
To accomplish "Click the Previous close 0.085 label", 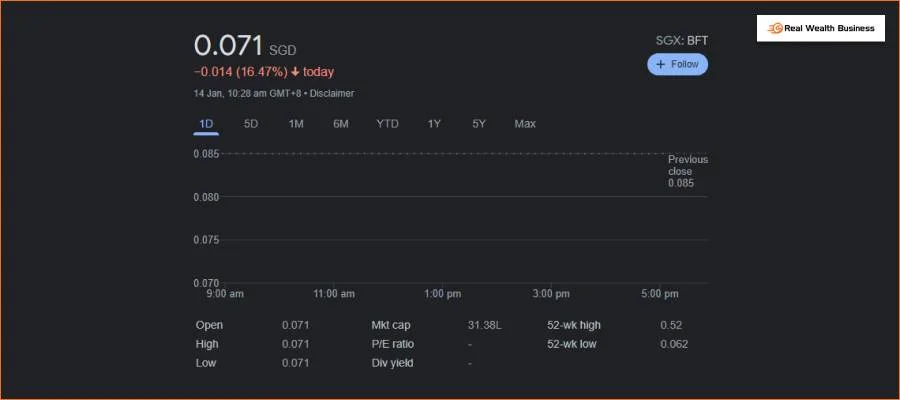I will coord(687,171).
